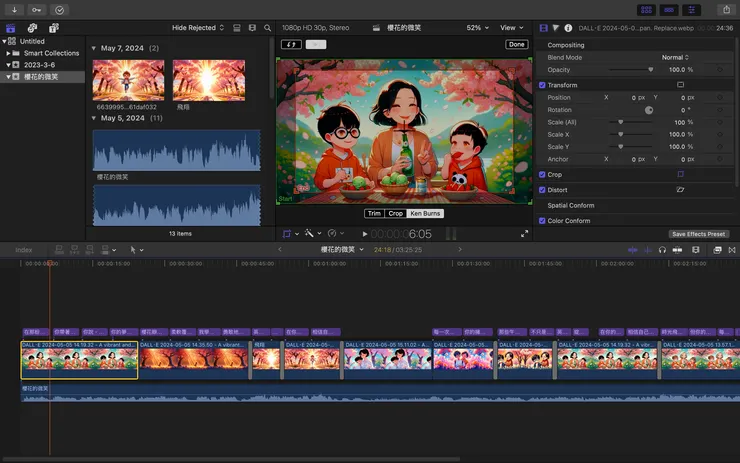Select the Ken Burns crop mode

pos(425,213)
